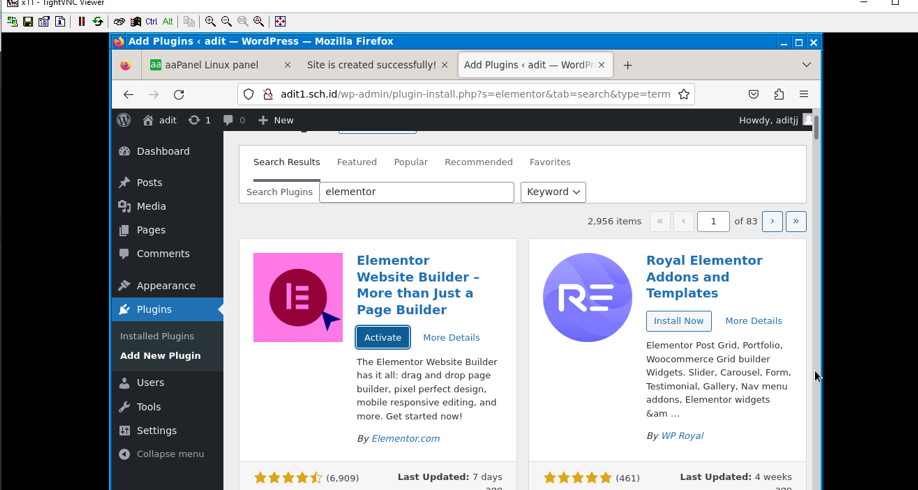Close the Add Plugins browser tab
The width and height of the screenshot is (918, 490).
[x=601, y=65]
